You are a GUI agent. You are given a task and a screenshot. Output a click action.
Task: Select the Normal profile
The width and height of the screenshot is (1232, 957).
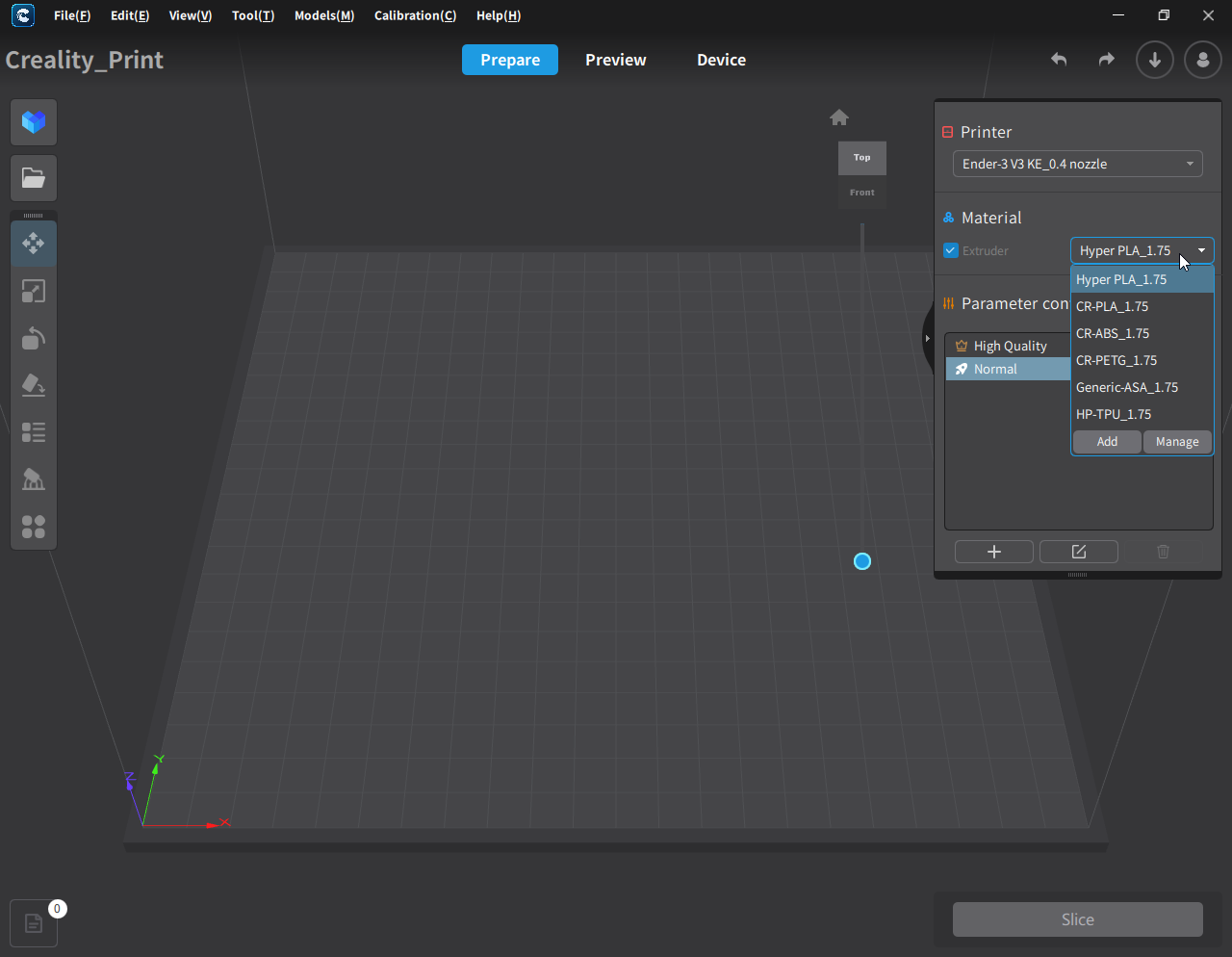1008,369
